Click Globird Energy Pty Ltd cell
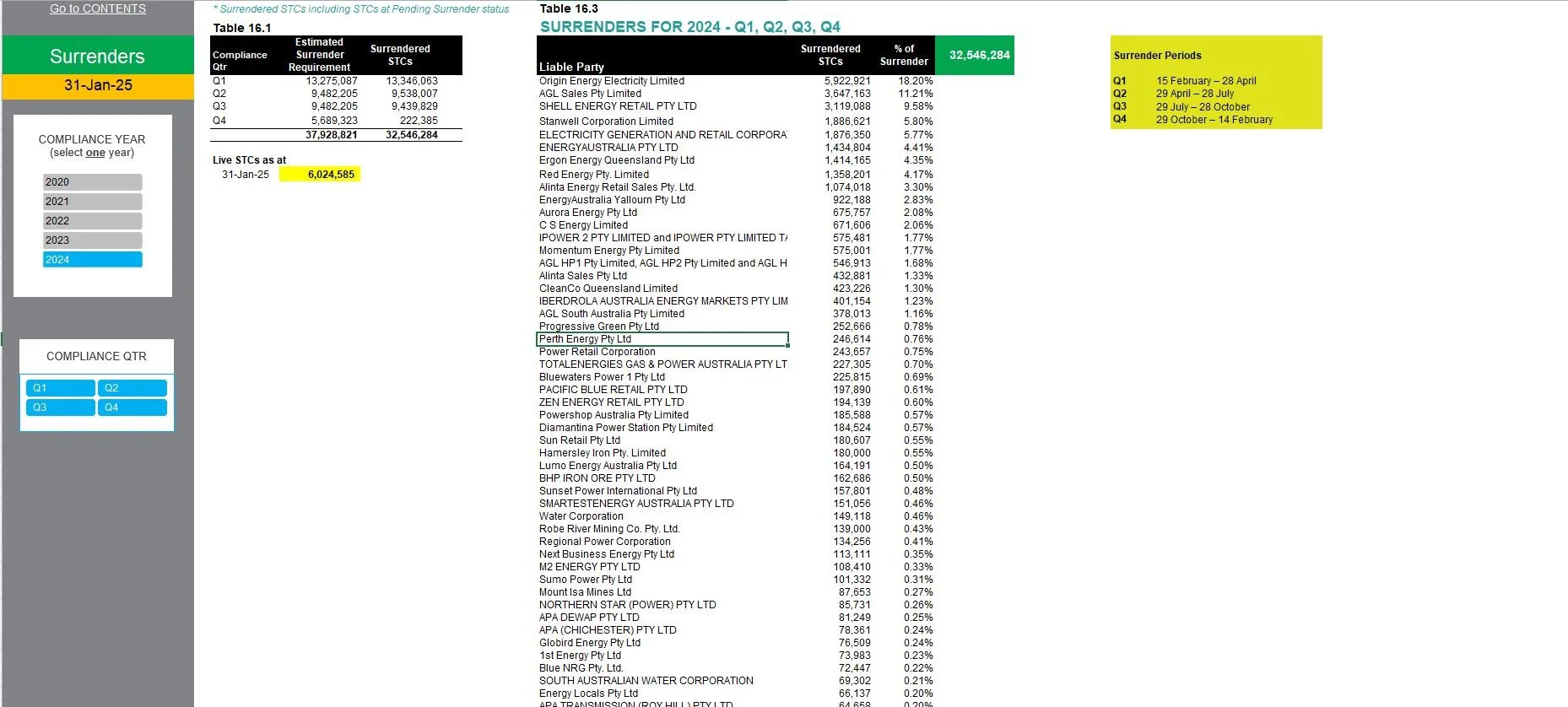 590,643
